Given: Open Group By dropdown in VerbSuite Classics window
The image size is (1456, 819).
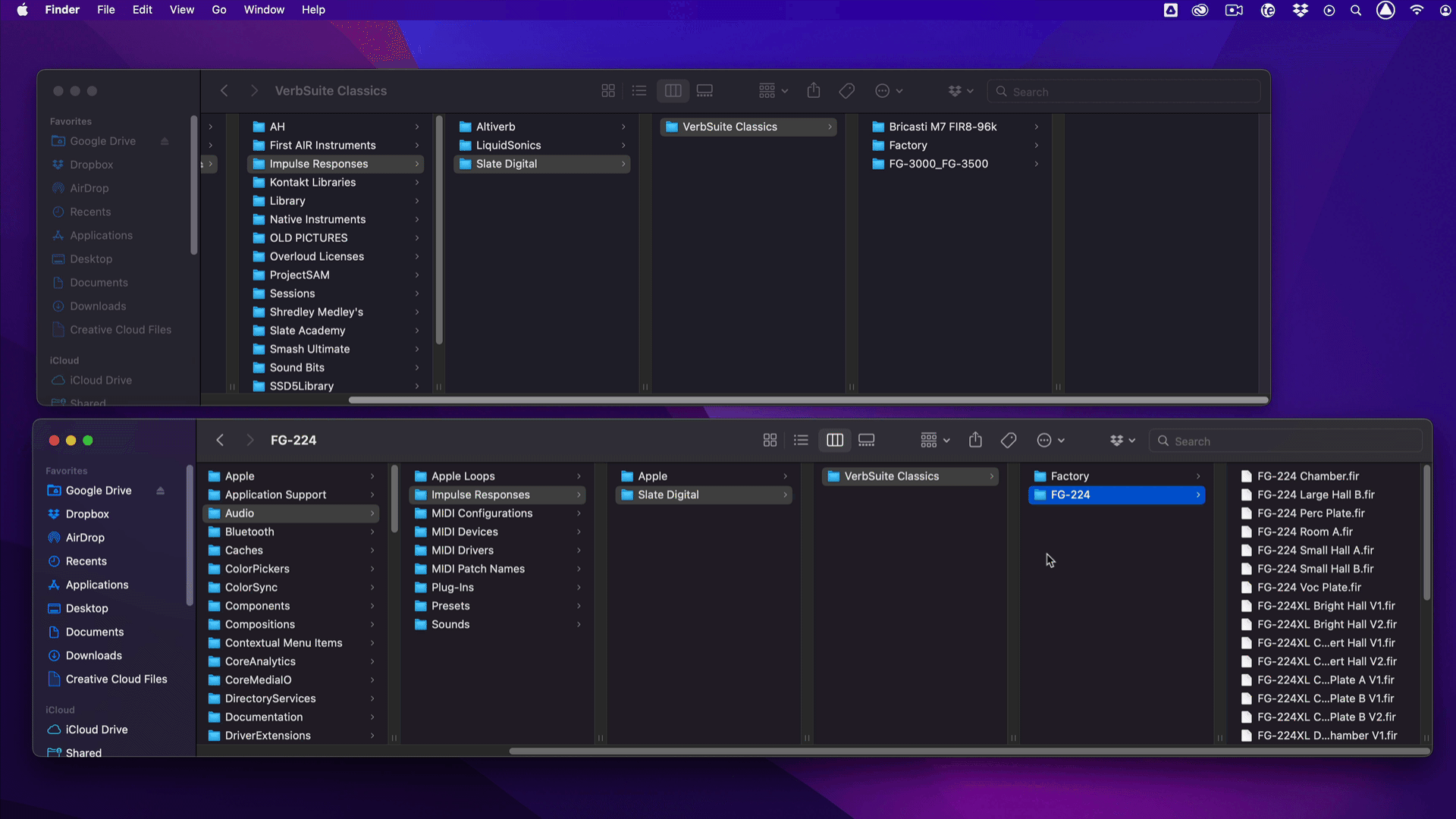Looking at the screenshot, I should pyautogui.click(x=773, y=91).
